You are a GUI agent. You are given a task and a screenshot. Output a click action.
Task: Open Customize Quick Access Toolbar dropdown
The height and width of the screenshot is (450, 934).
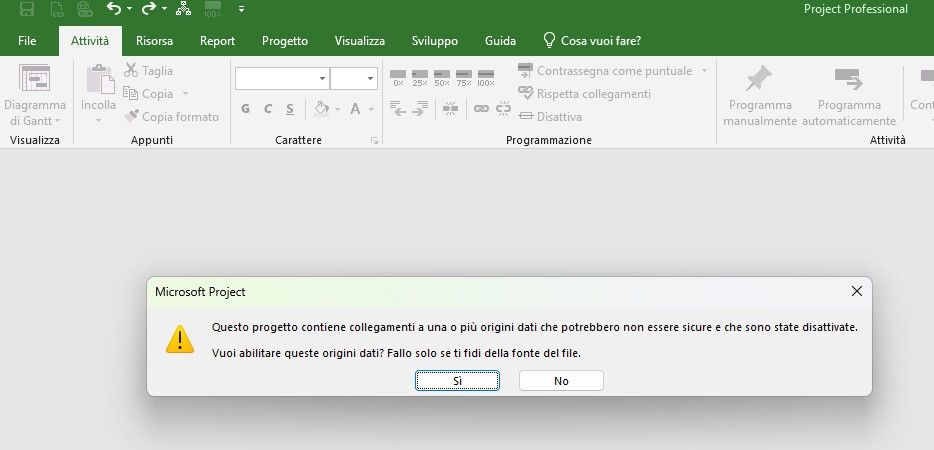pos(241,9)
